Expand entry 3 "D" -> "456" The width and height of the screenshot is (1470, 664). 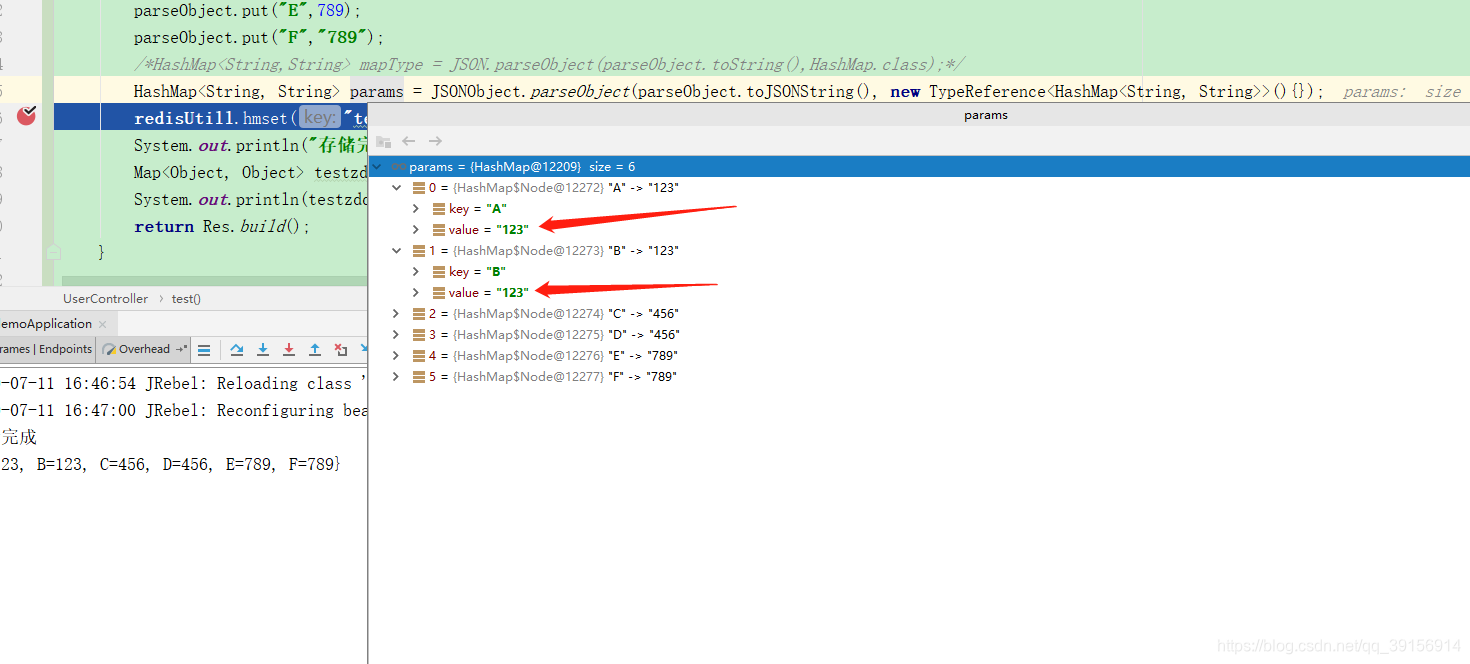(x=397, y=335)
